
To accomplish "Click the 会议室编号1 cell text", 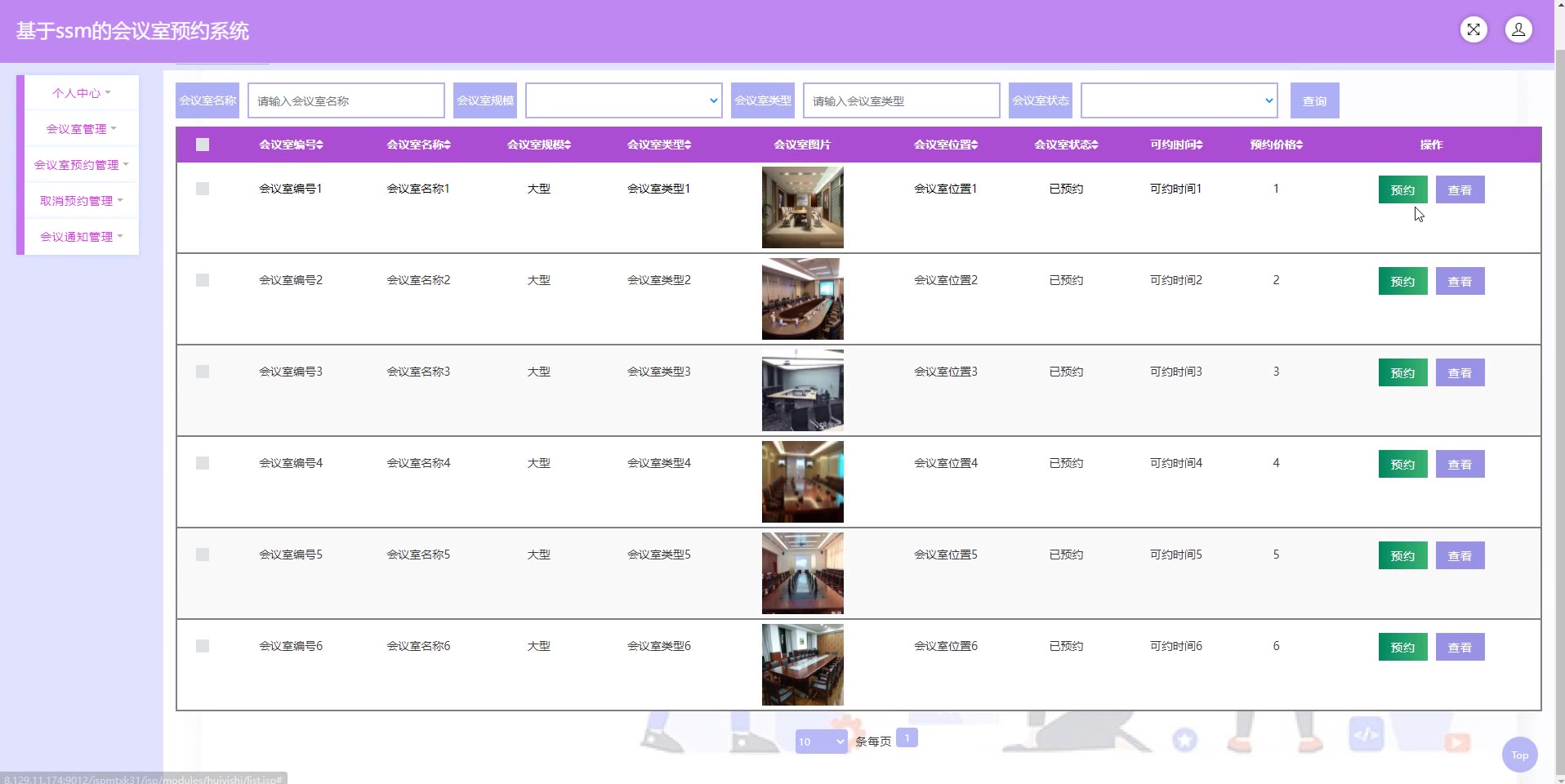I will (291, 189).
